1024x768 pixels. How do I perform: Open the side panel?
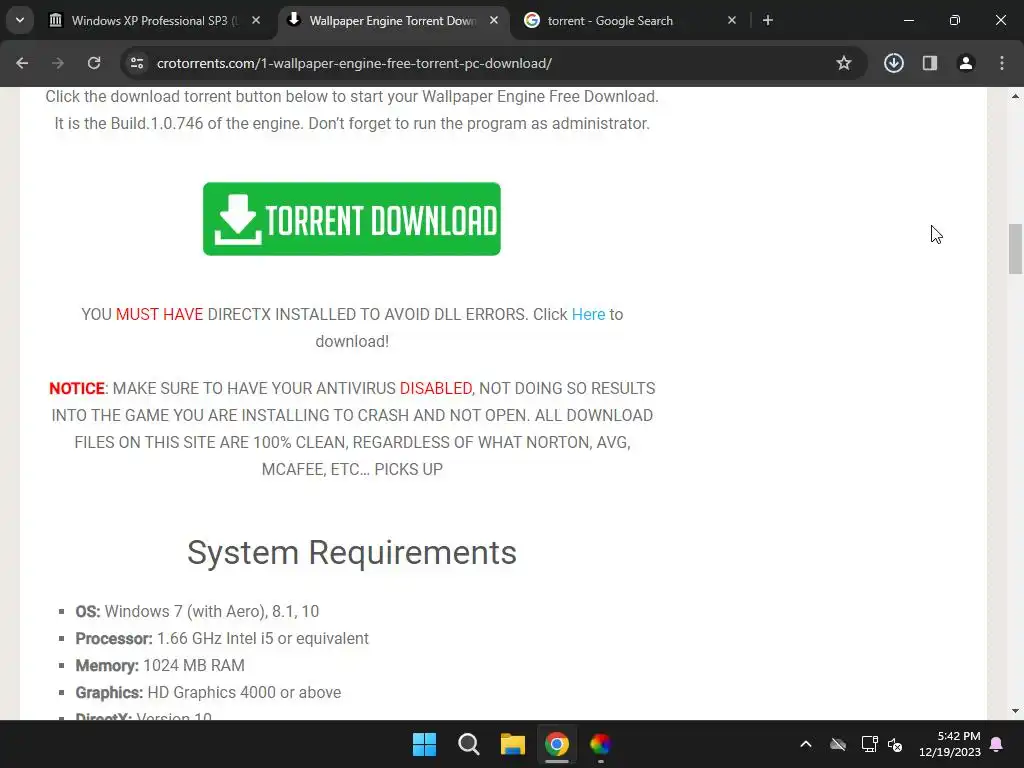tap(930, 63)
